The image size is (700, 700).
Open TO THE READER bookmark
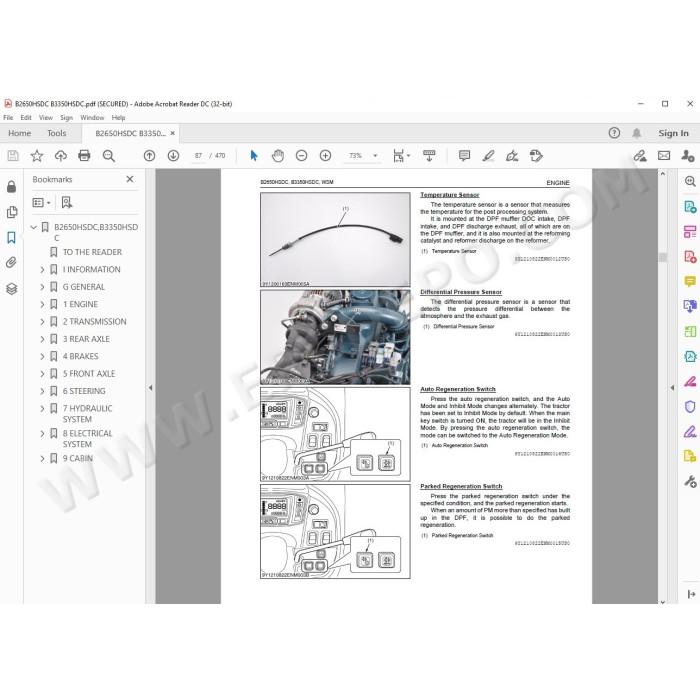[92, 252]
